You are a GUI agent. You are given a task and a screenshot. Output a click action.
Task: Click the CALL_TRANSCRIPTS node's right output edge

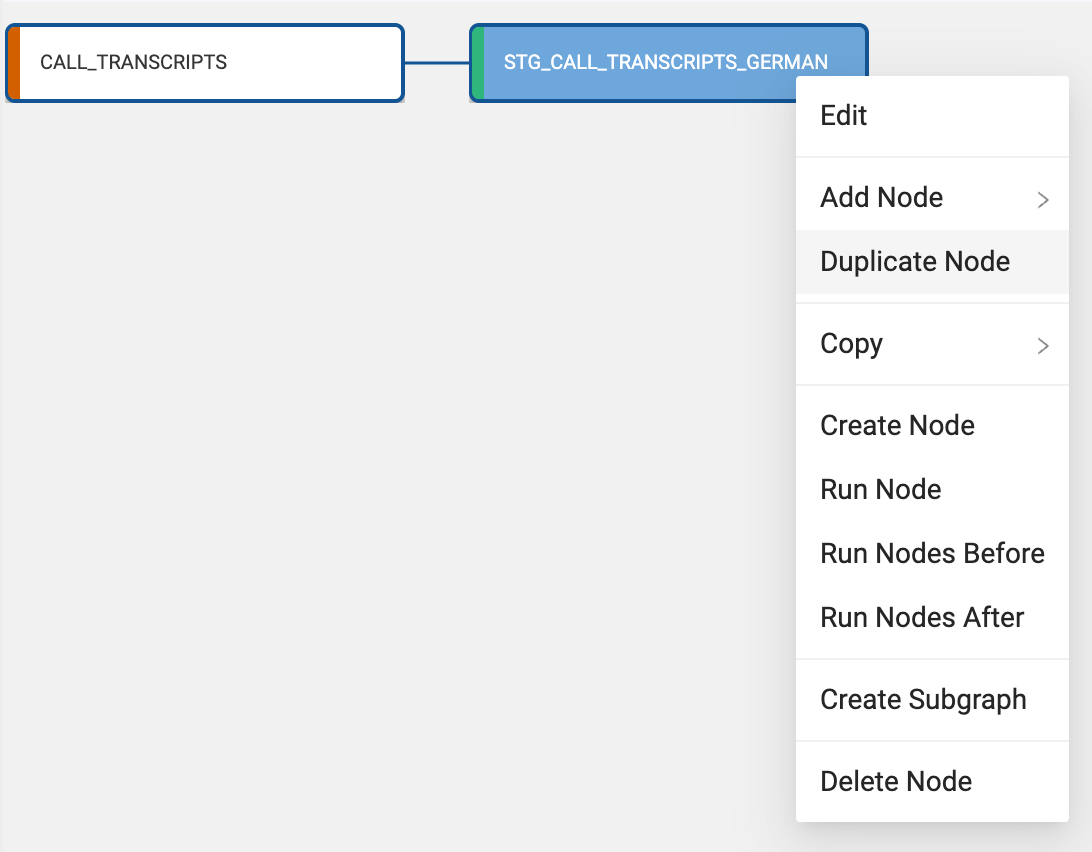(402, 63)
